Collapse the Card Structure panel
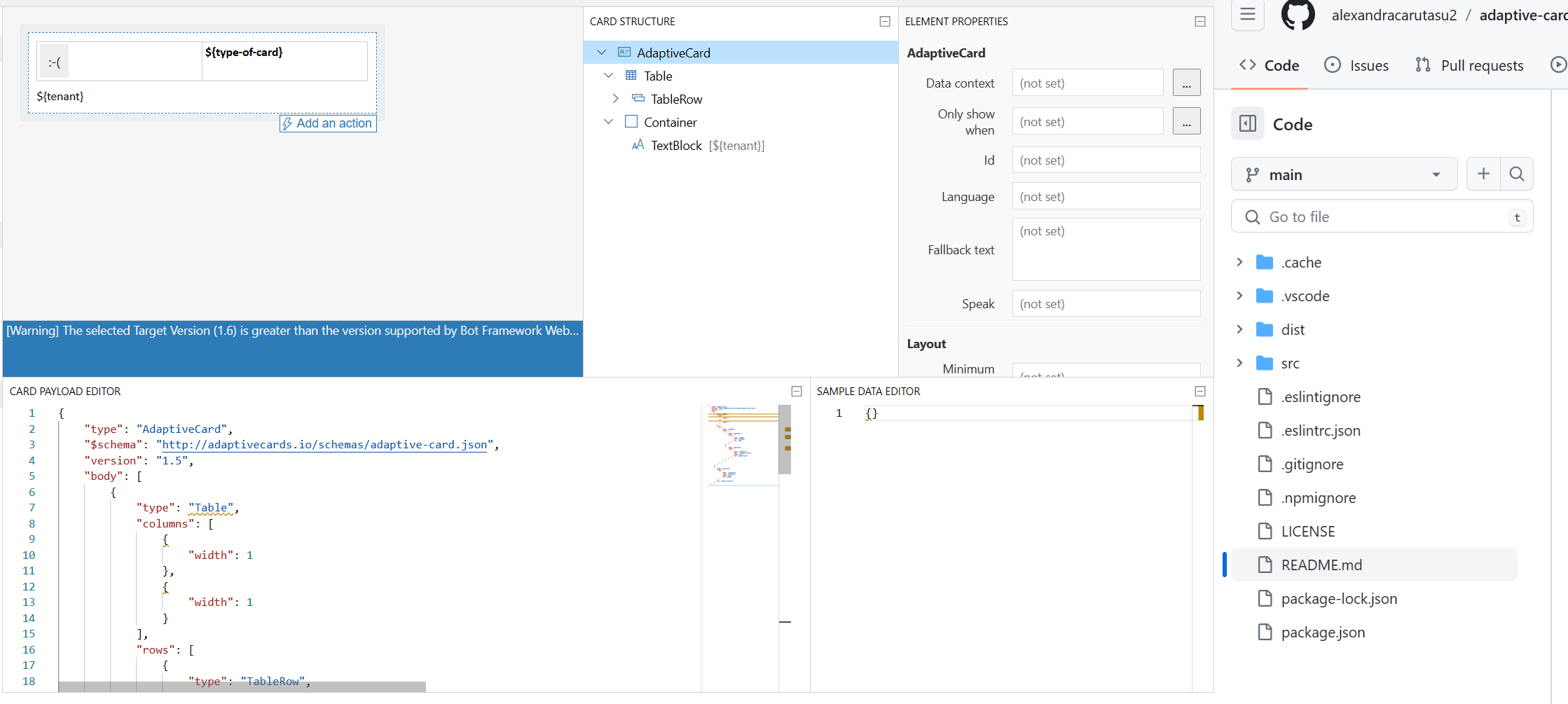Screen dimensions: 1568x704 (x=884, y=21)
